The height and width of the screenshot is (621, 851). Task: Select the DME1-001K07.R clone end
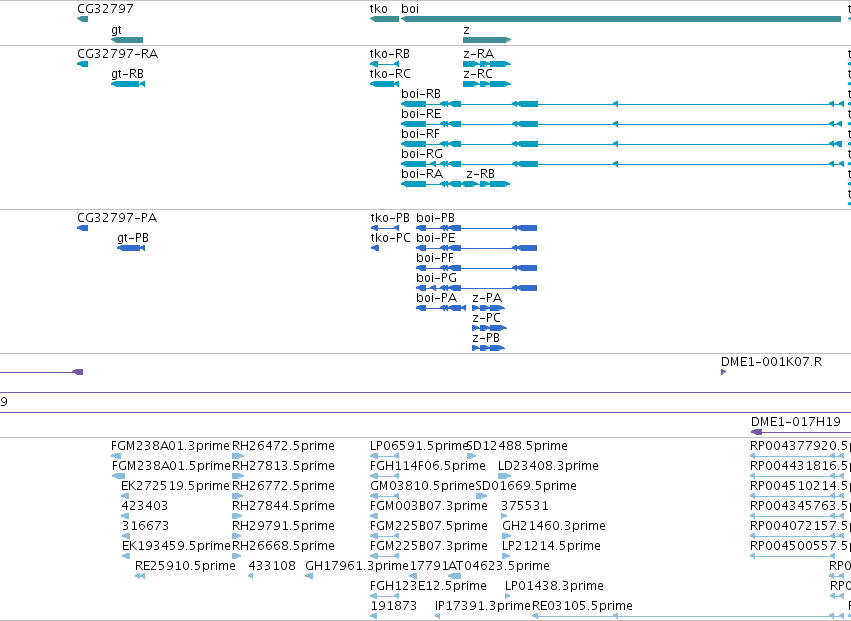tap(723, 372)
